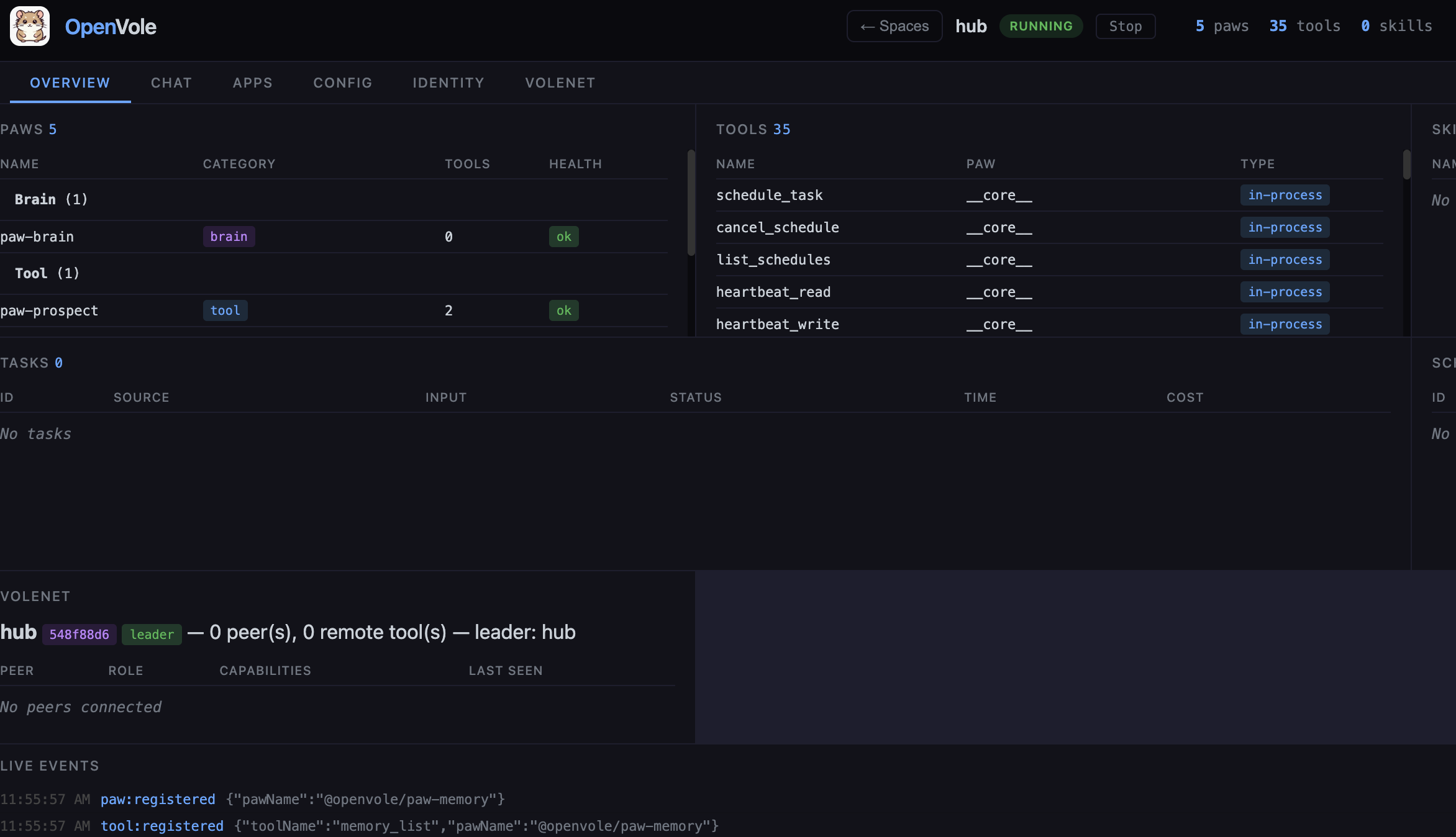Select the heartbeat_read tool row
The height and width of the screenshot is (837, 1456).
tap(1050, 292)
